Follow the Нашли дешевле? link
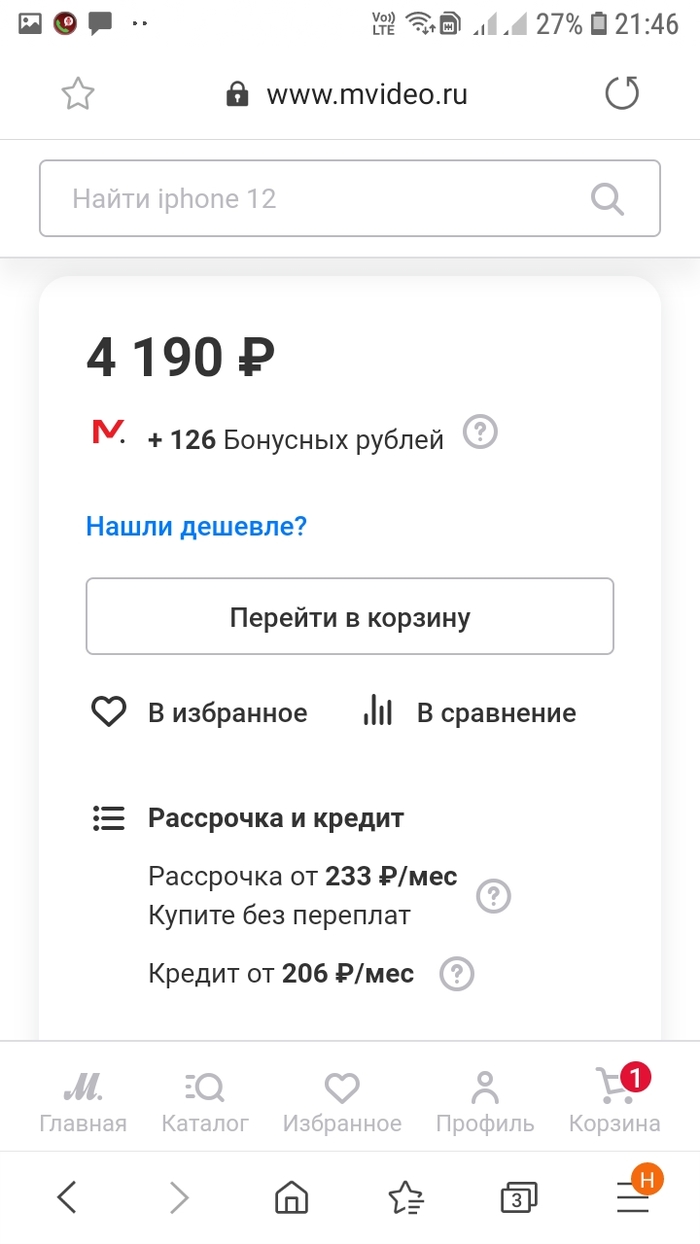The height and width of the screenshot is (1244, 700). coord(196,526)
